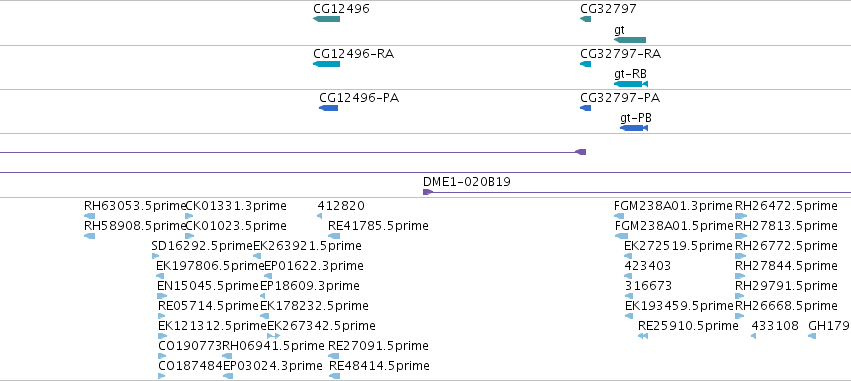851x381 pixels.
Task: Select the EK267342.5prime EST arrow glyph
Action: coord(274,336)
